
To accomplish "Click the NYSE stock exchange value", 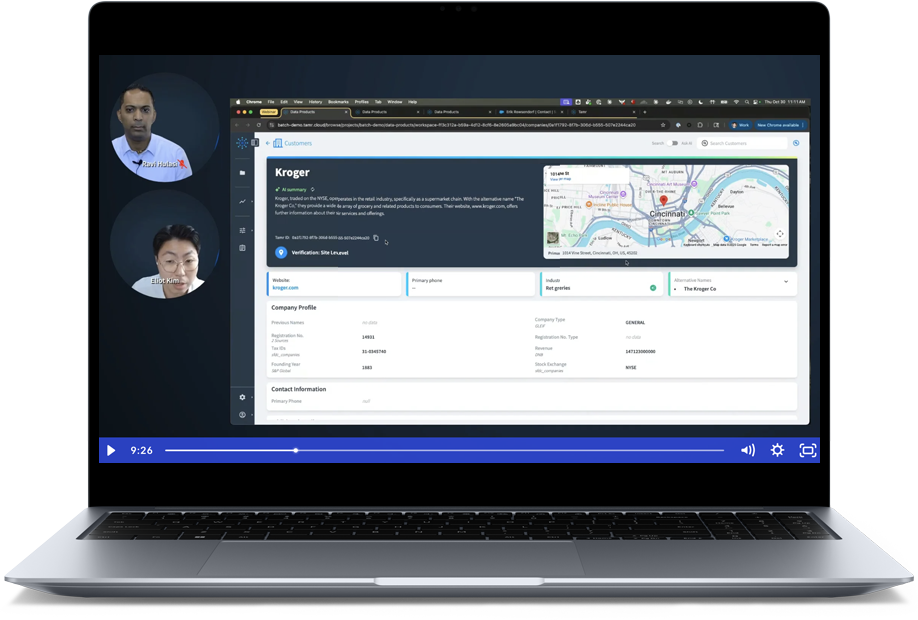I will click(x=631, y=368).
